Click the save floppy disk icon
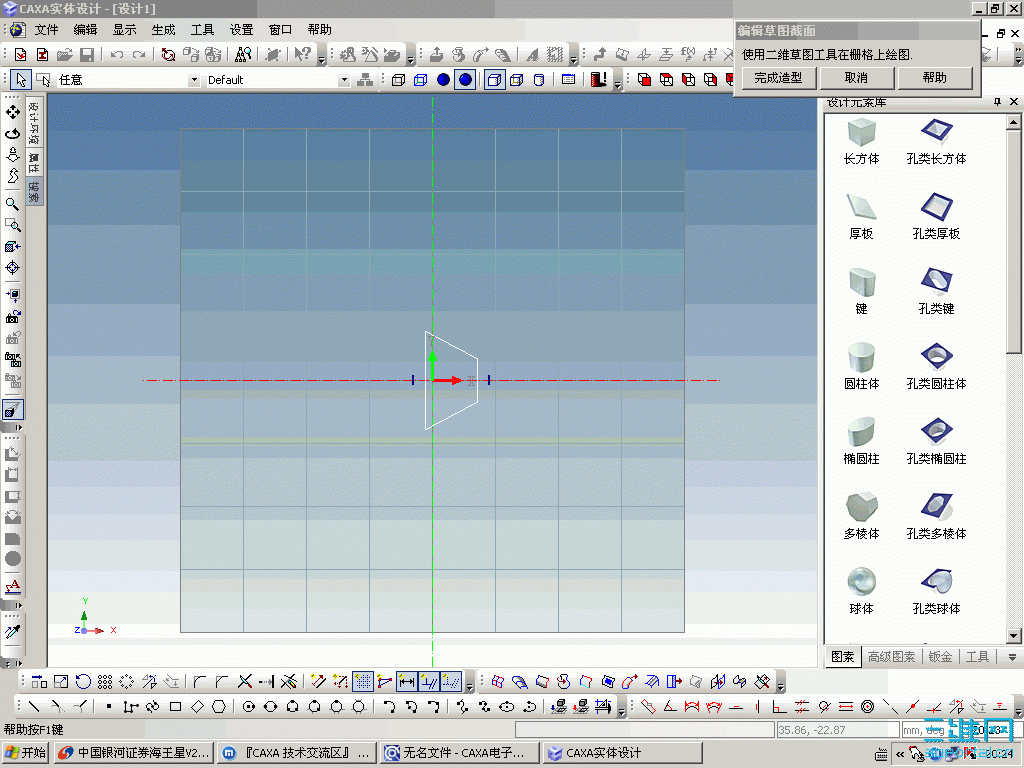This screenshot has width=1024, height=768. (87, 55)
